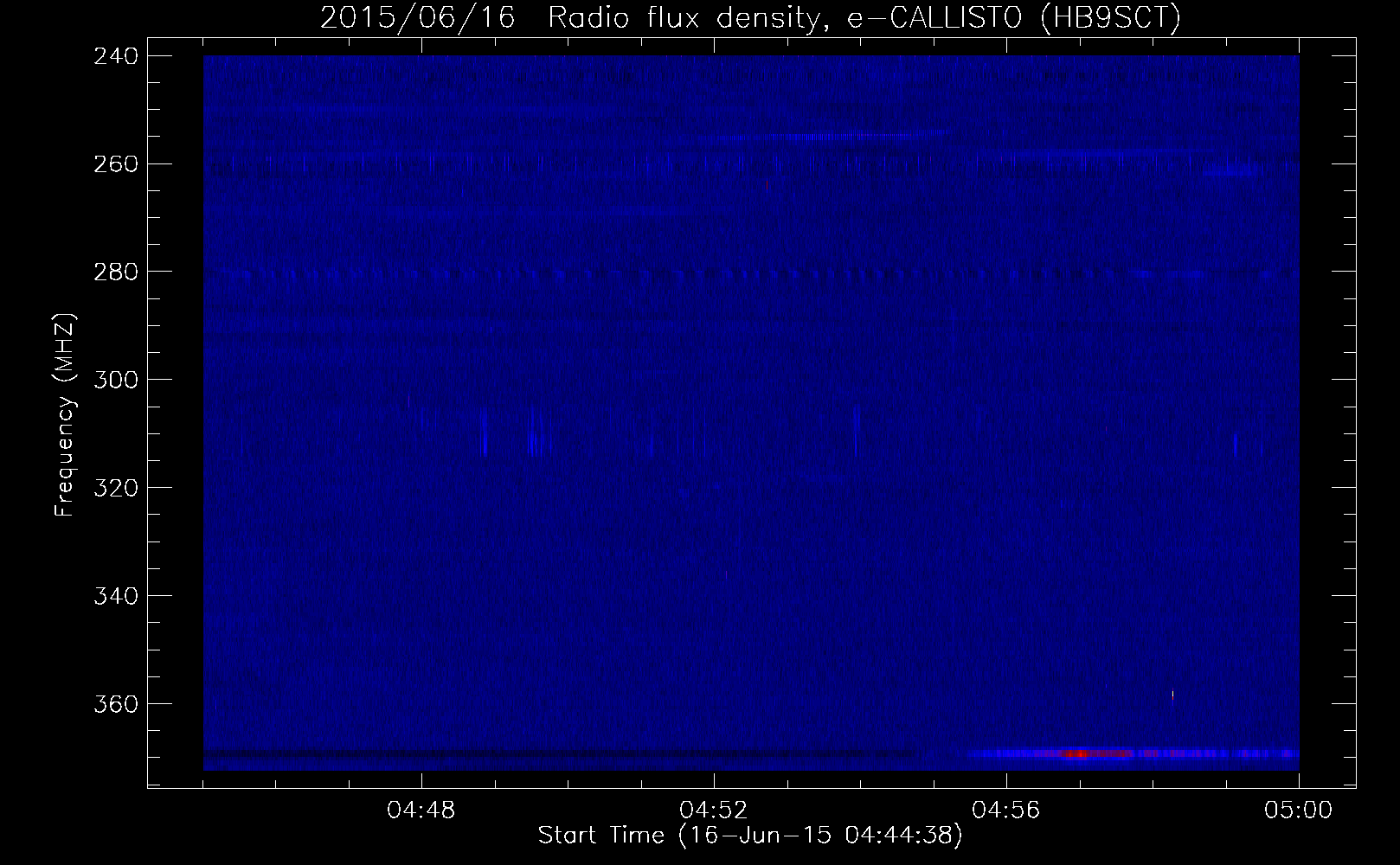Click the 300 frequency tick label
1400x865 pixels.
point(114,380)
